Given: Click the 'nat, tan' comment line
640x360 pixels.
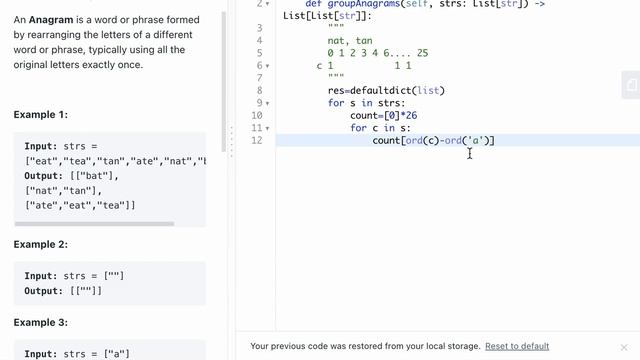Looking at the screenshot, I should (350, 41).
